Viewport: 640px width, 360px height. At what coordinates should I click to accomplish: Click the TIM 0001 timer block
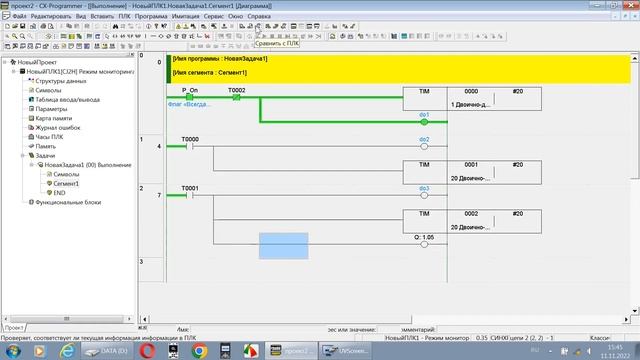(472, 172)
